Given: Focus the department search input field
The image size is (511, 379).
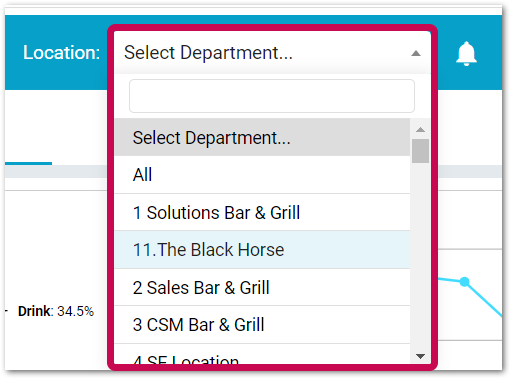Looking at the screenshot, I should point(272,96).
